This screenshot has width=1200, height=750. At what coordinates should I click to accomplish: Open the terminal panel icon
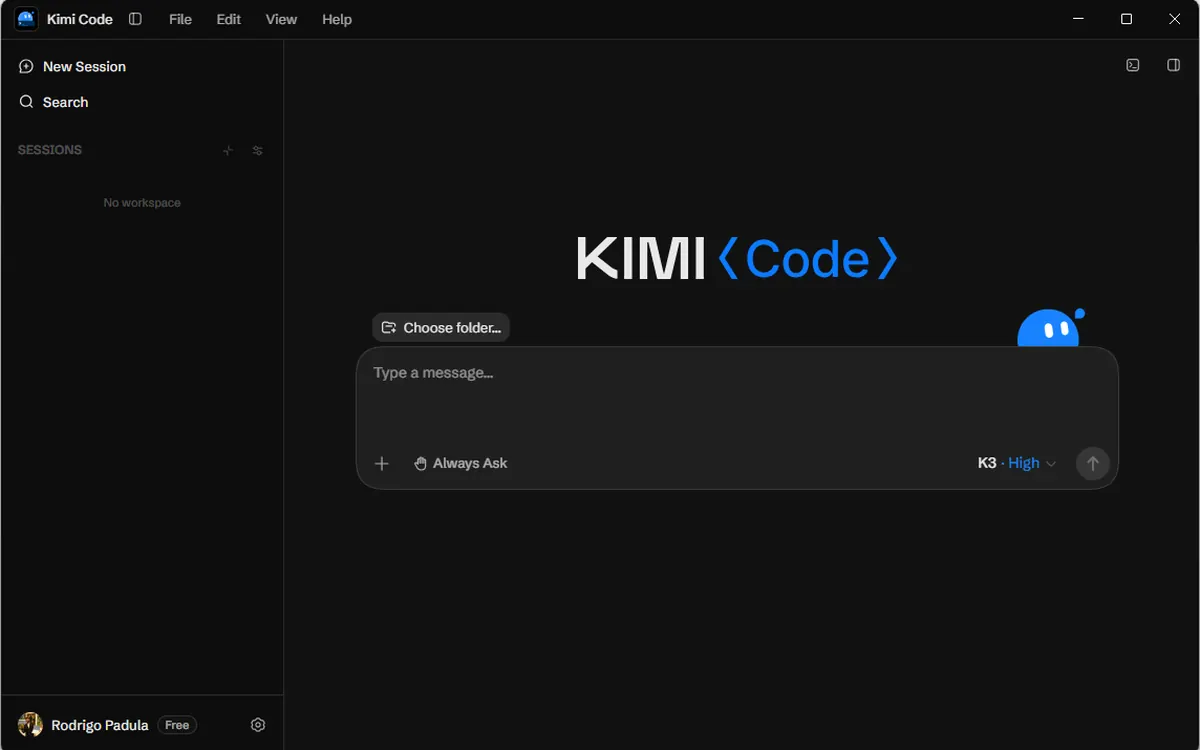pyautogui.click(x=1133, y=65)
